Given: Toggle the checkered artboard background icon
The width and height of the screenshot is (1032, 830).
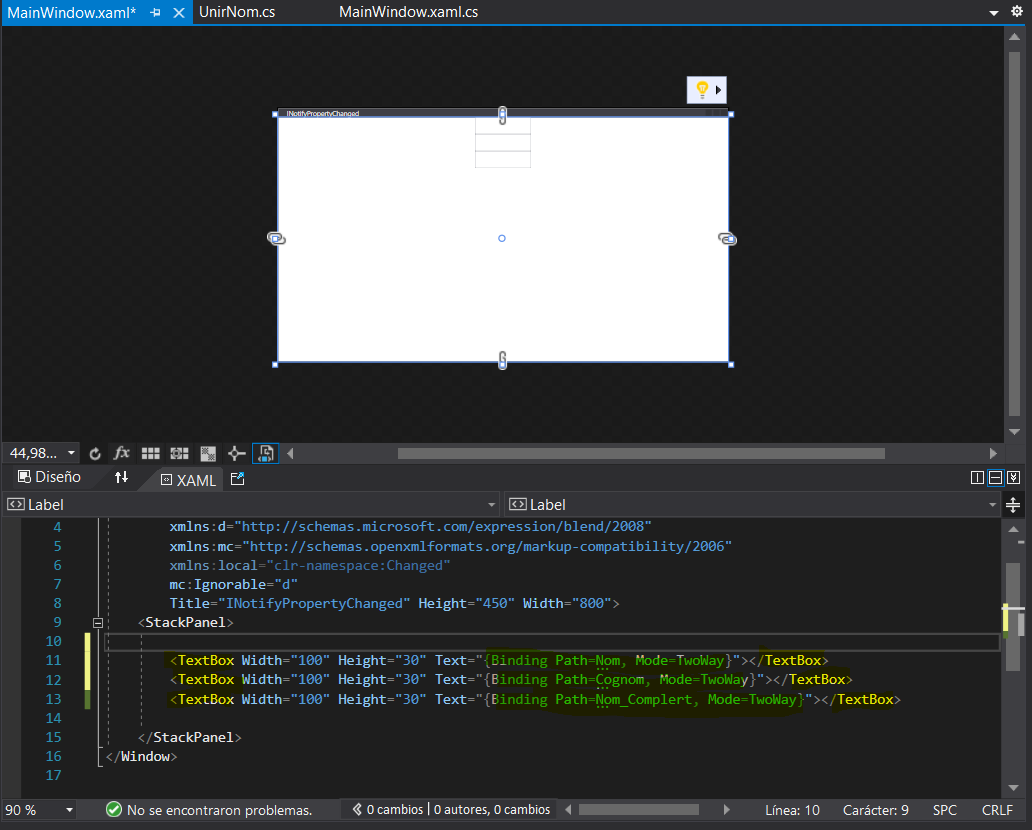Looking at the screenshot, I should [209, 453].
